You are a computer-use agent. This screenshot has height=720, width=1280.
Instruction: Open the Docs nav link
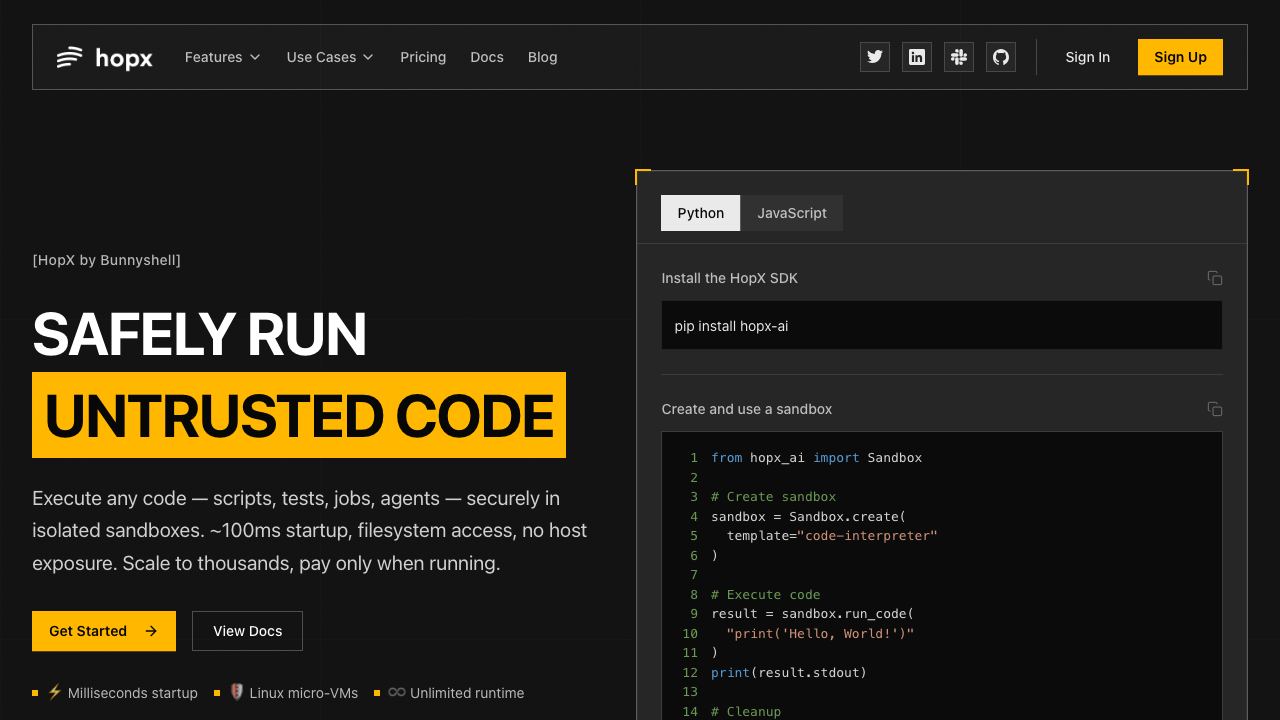(x=487, y=57)
